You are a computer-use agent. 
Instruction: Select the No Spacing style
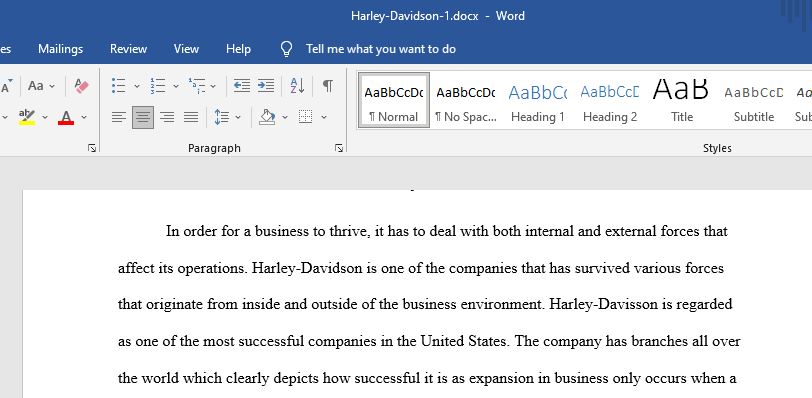(x=466, y=100)
